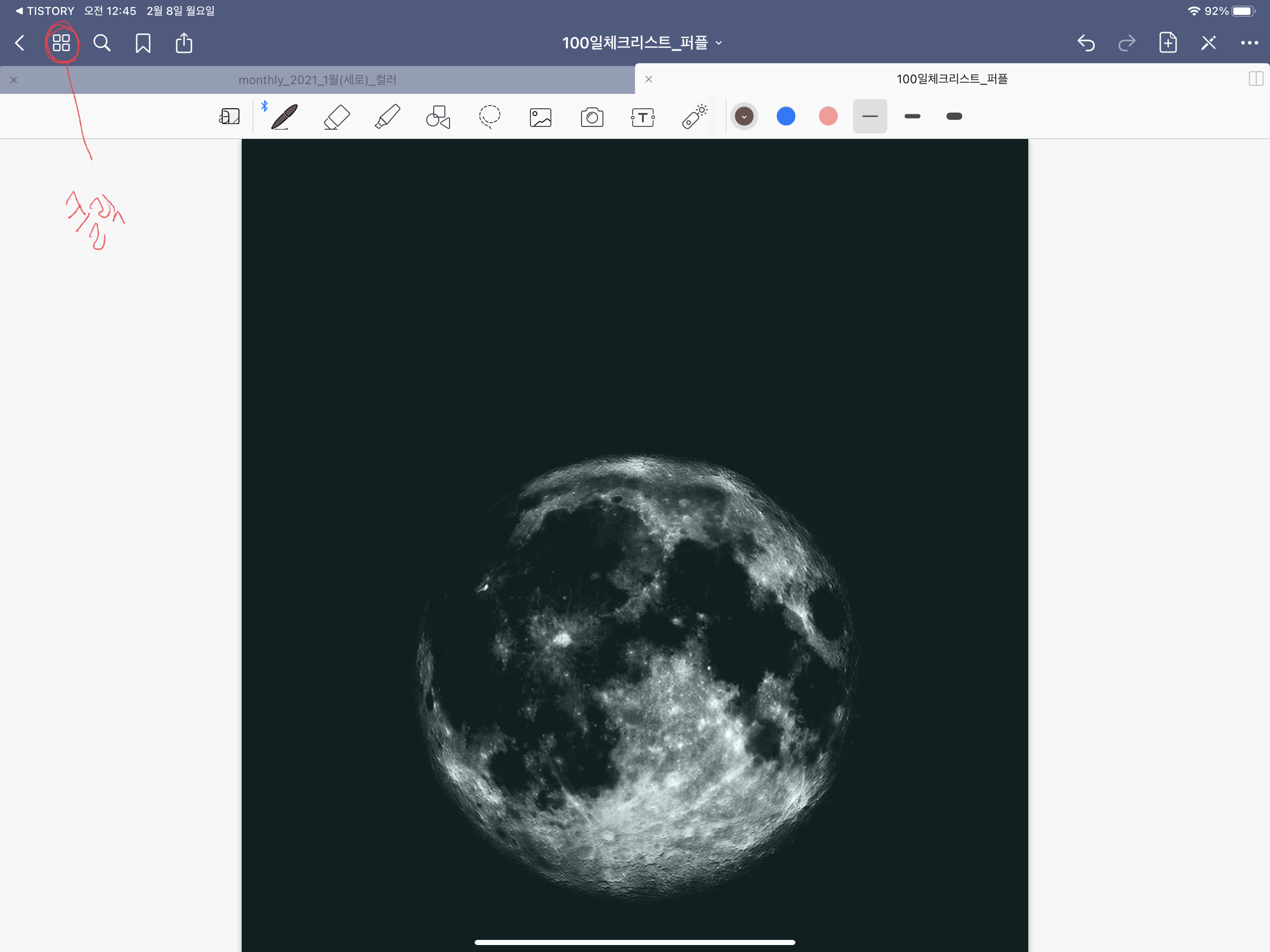Toggle split view panel icon
The height and width of the screenshot is (952, 1270).
(1255, 79)
